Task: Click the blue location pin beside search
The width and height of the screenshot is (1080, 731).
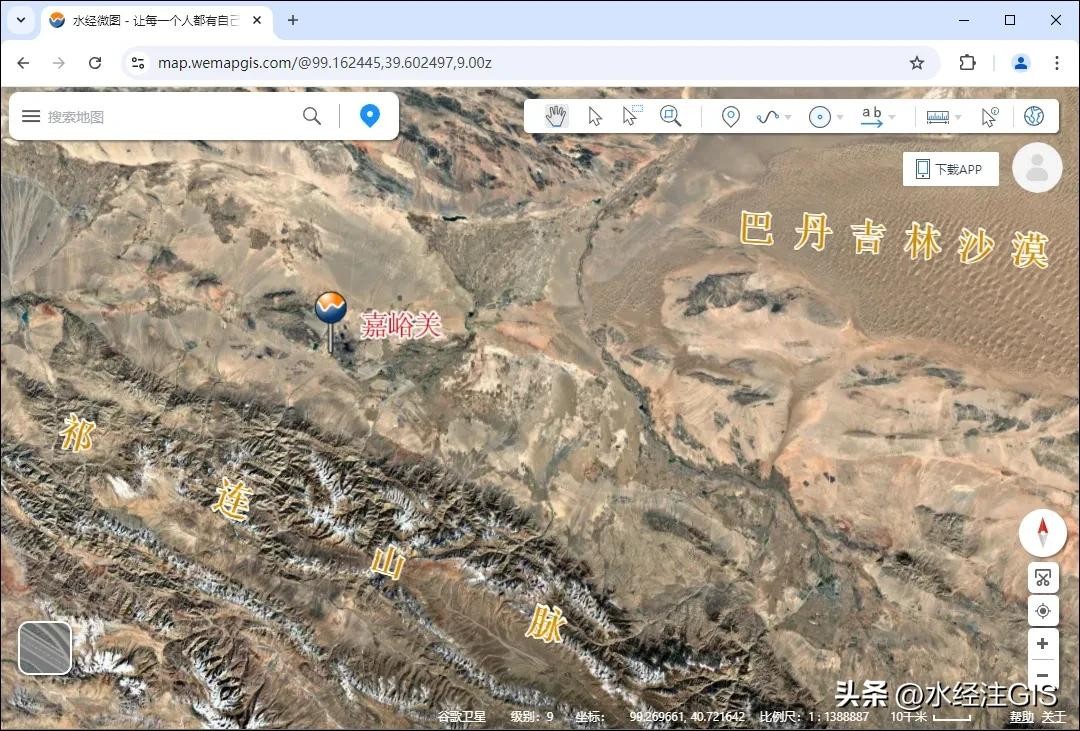Action: tap(370, 116)
